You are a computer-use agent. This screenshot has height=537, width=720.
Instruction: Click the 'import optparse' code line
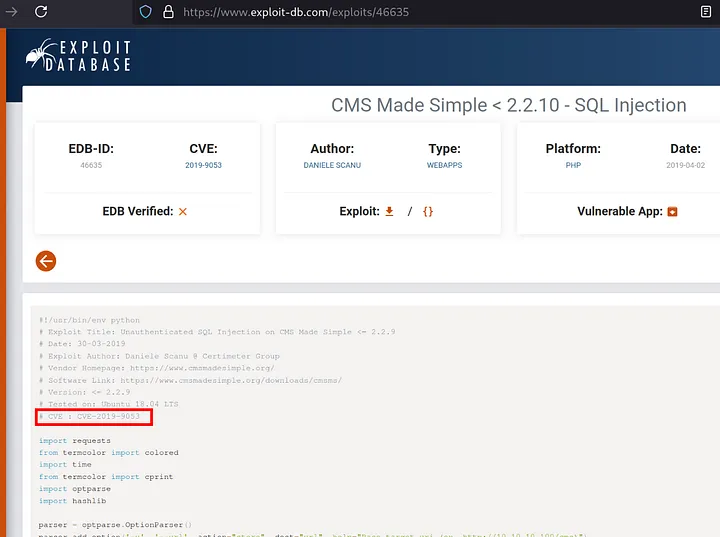74,489
